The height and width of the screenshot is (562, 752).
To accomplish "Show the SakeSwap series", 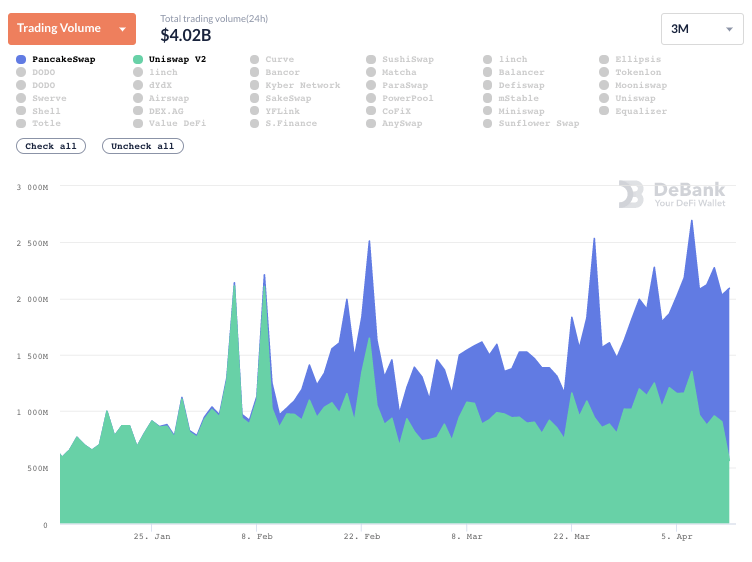I will click(281, 98).
